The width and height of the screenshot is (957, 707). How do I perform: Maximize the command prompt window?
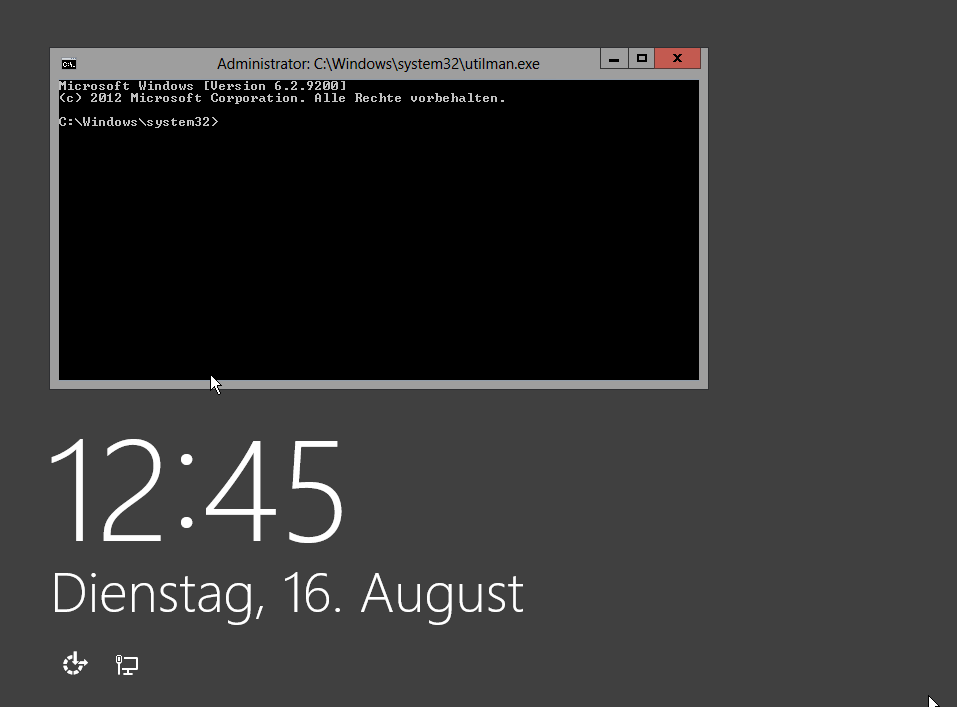pos(641,58)
